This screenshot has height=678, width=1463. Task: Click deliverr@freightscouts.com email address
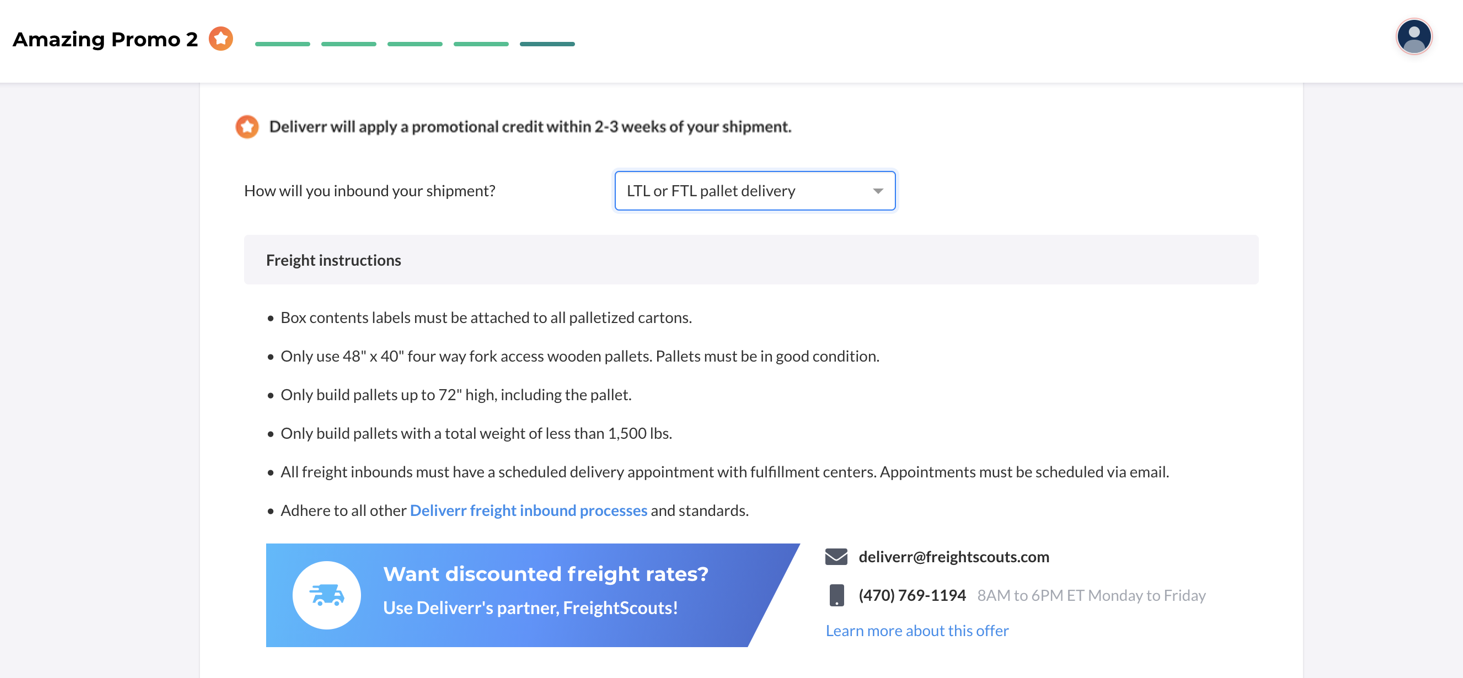pos(954,557)
